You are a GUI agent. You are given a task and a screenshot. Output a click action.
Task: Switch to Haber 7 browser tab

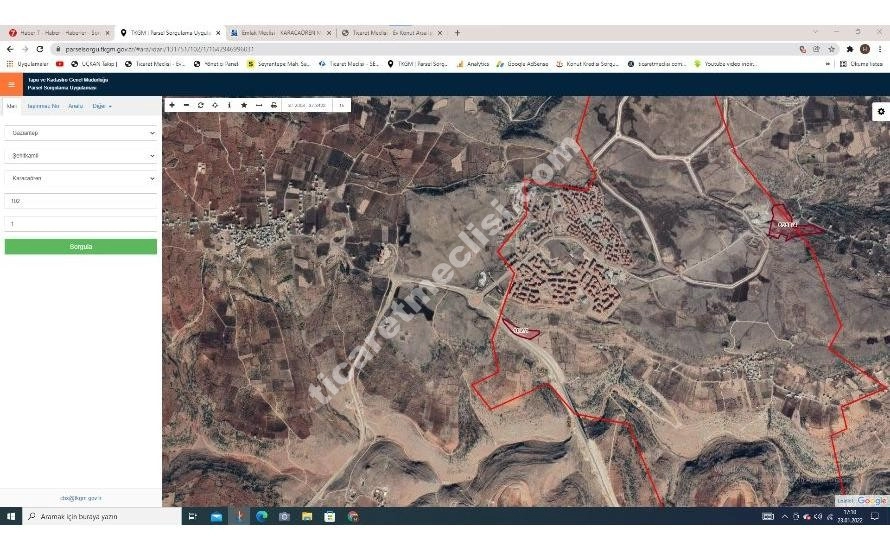click(x=58, y=33)
